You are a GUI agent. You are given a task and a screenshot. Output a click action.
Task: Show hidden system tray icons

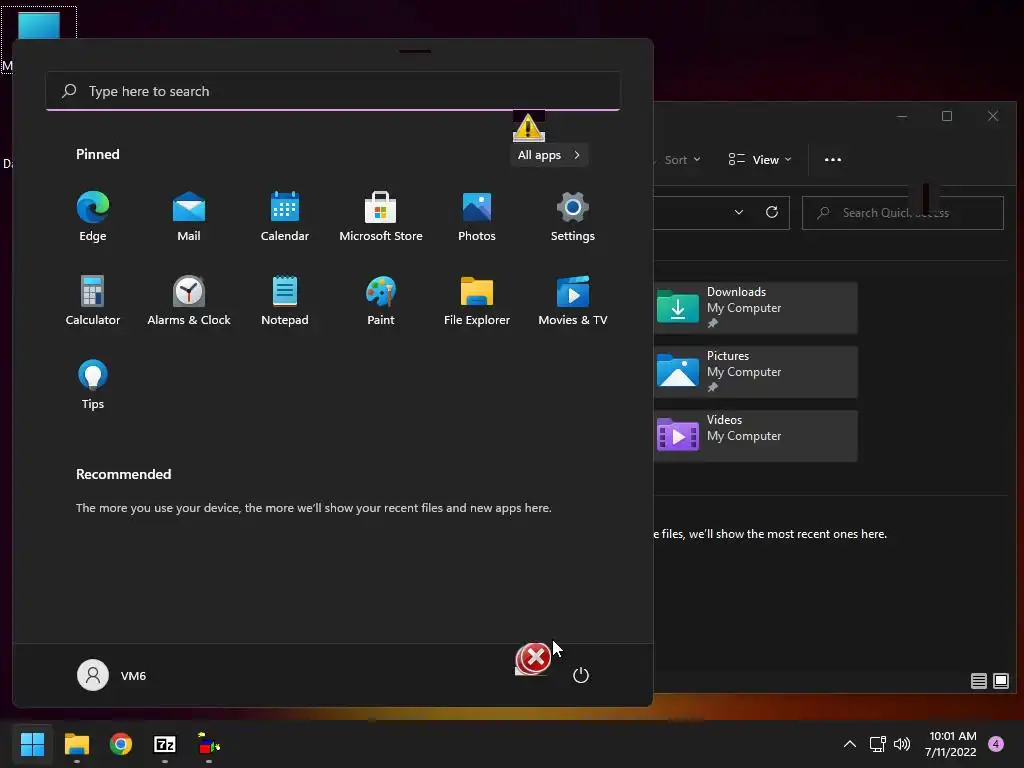850,744
